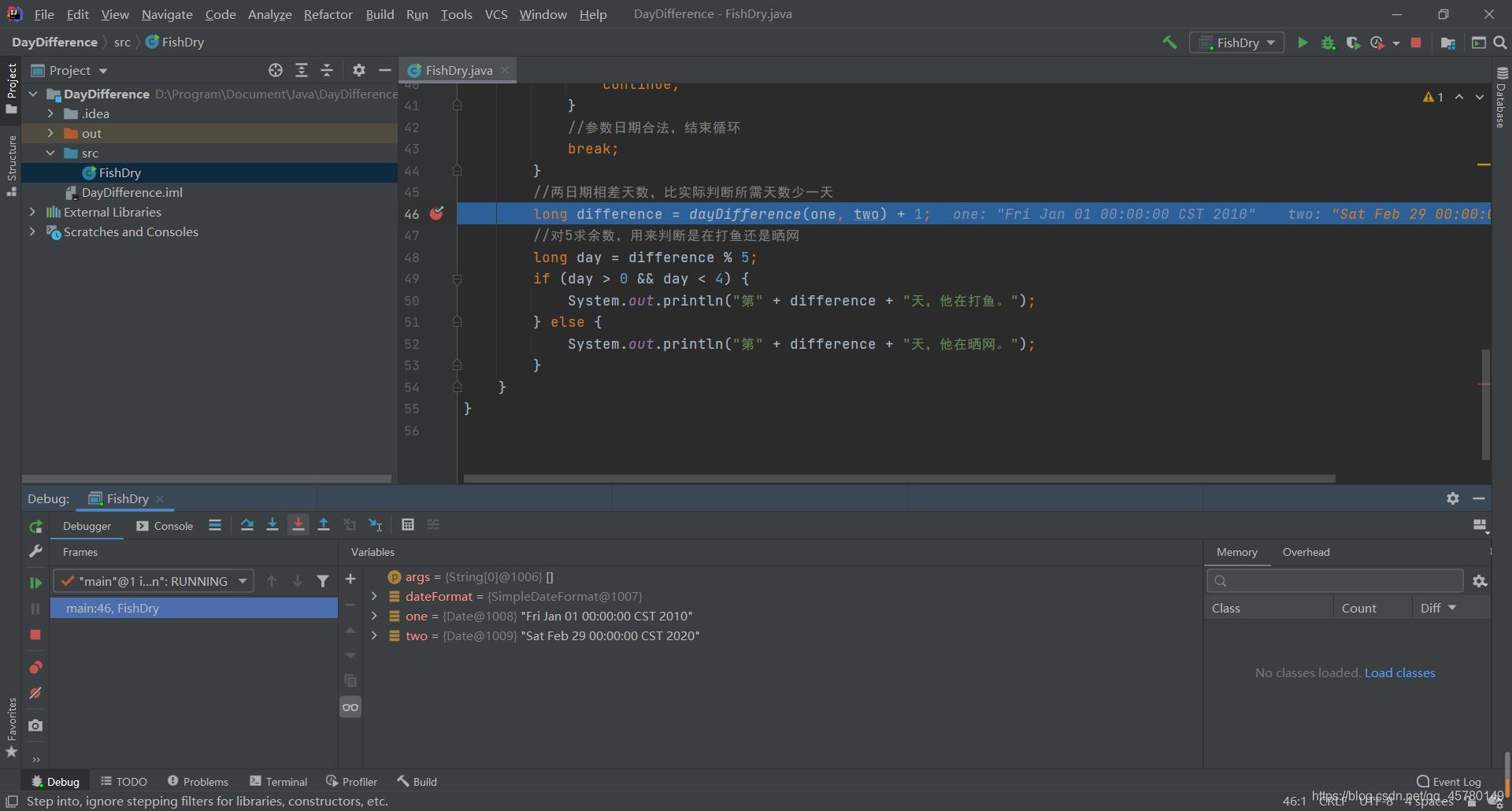1512x811 pixels.
Task: Toggle fold marker at line 49
Action: [457, 279]
